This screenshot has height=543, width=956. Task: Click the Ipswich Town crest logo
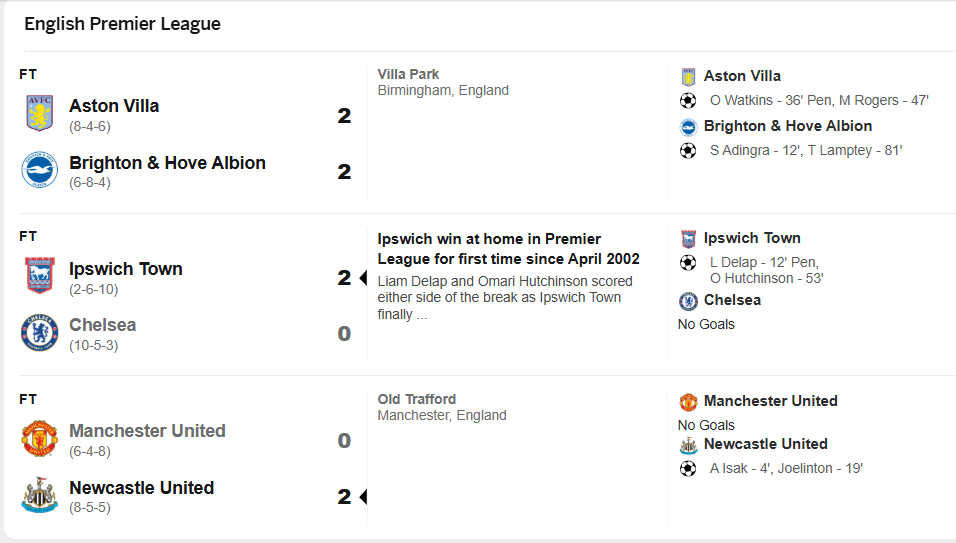[40, 276]
